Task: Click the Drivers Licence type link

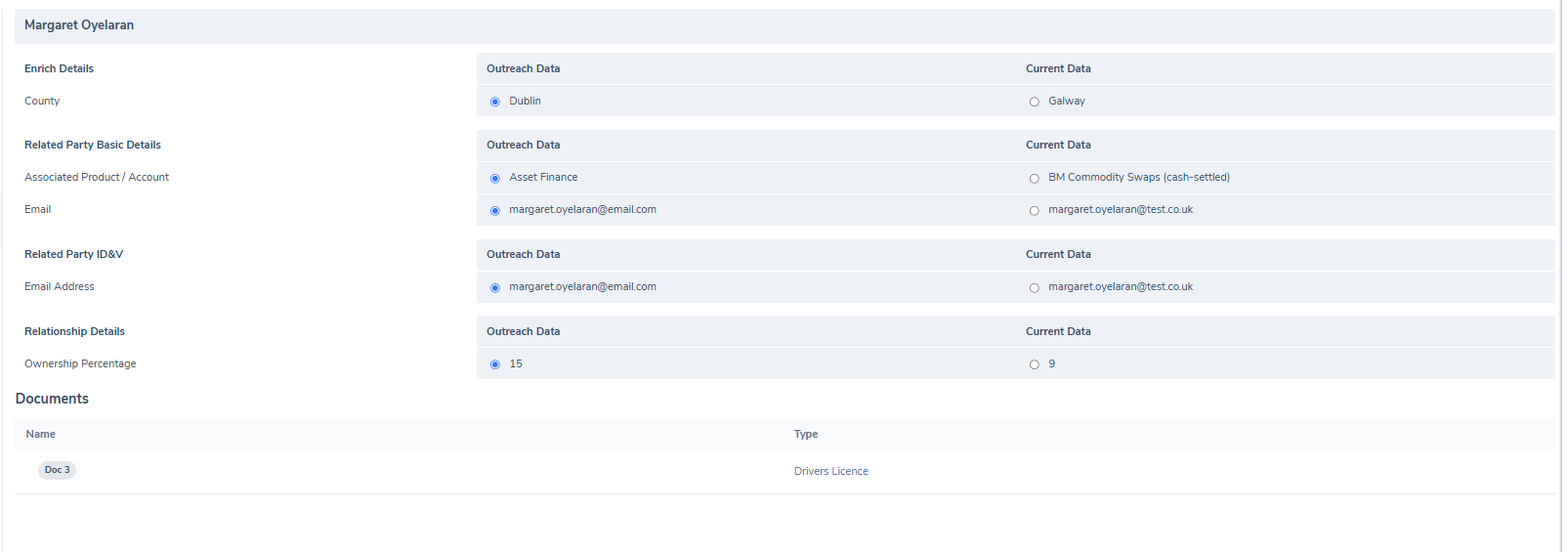Action: (830, 471)
